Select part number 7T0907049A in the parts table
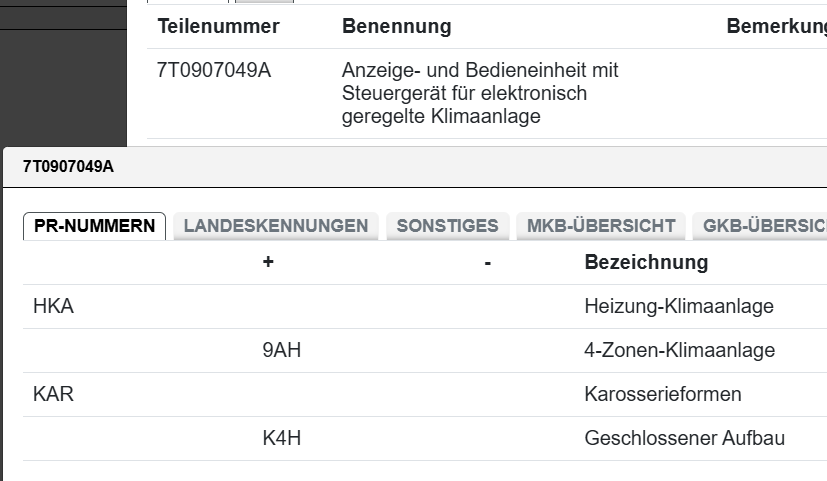 pos(214,71)
